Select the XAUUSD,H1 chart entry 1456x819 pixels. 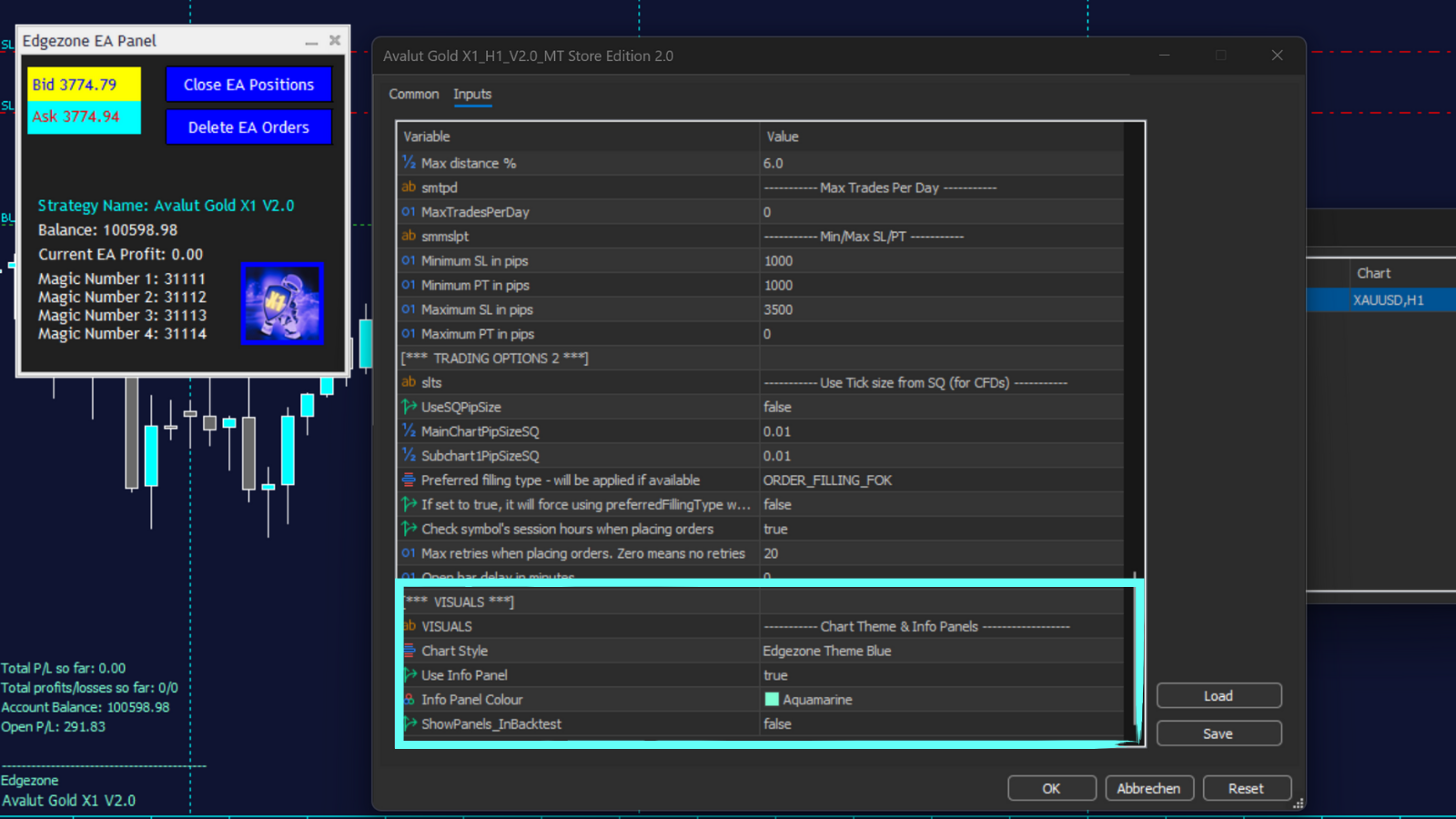(x=1390, y=299)
